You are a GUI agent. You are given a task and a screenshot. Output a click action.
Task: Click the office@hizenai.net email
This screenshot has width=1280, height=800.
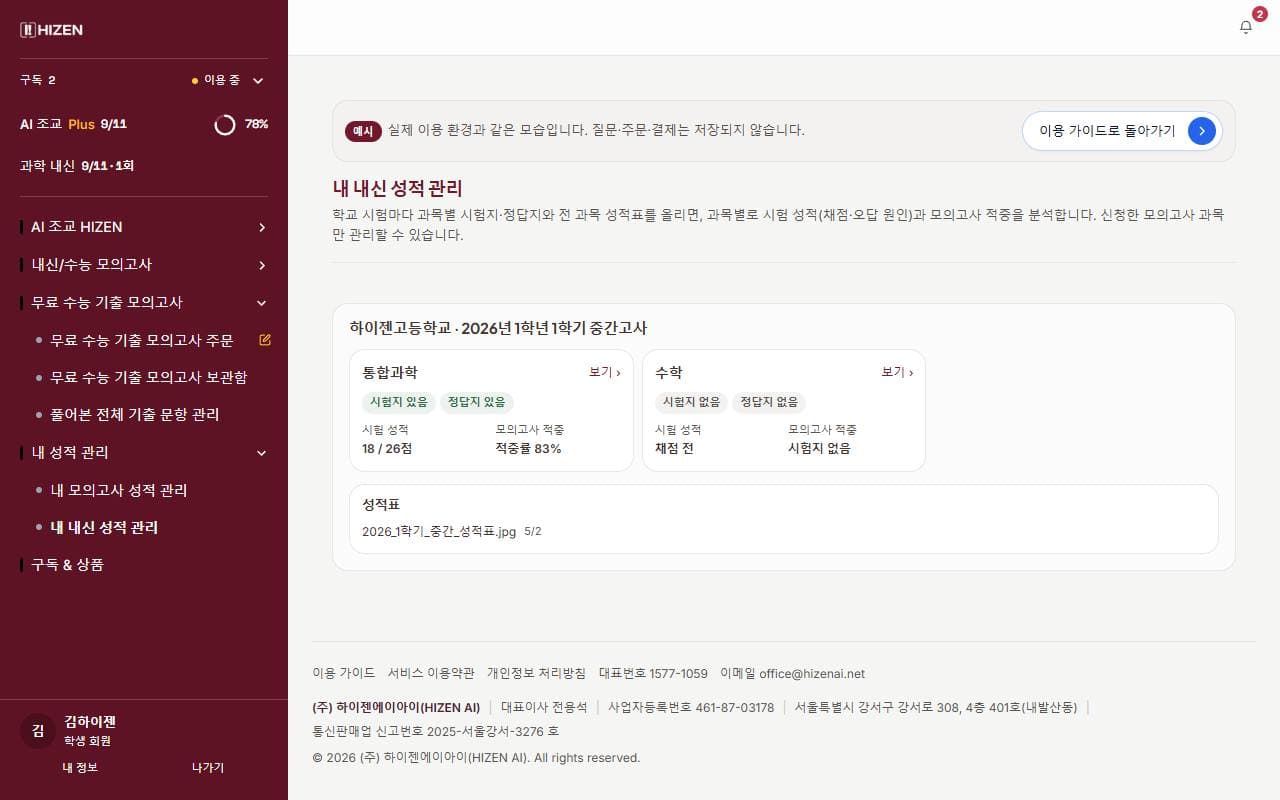(812, 674)
